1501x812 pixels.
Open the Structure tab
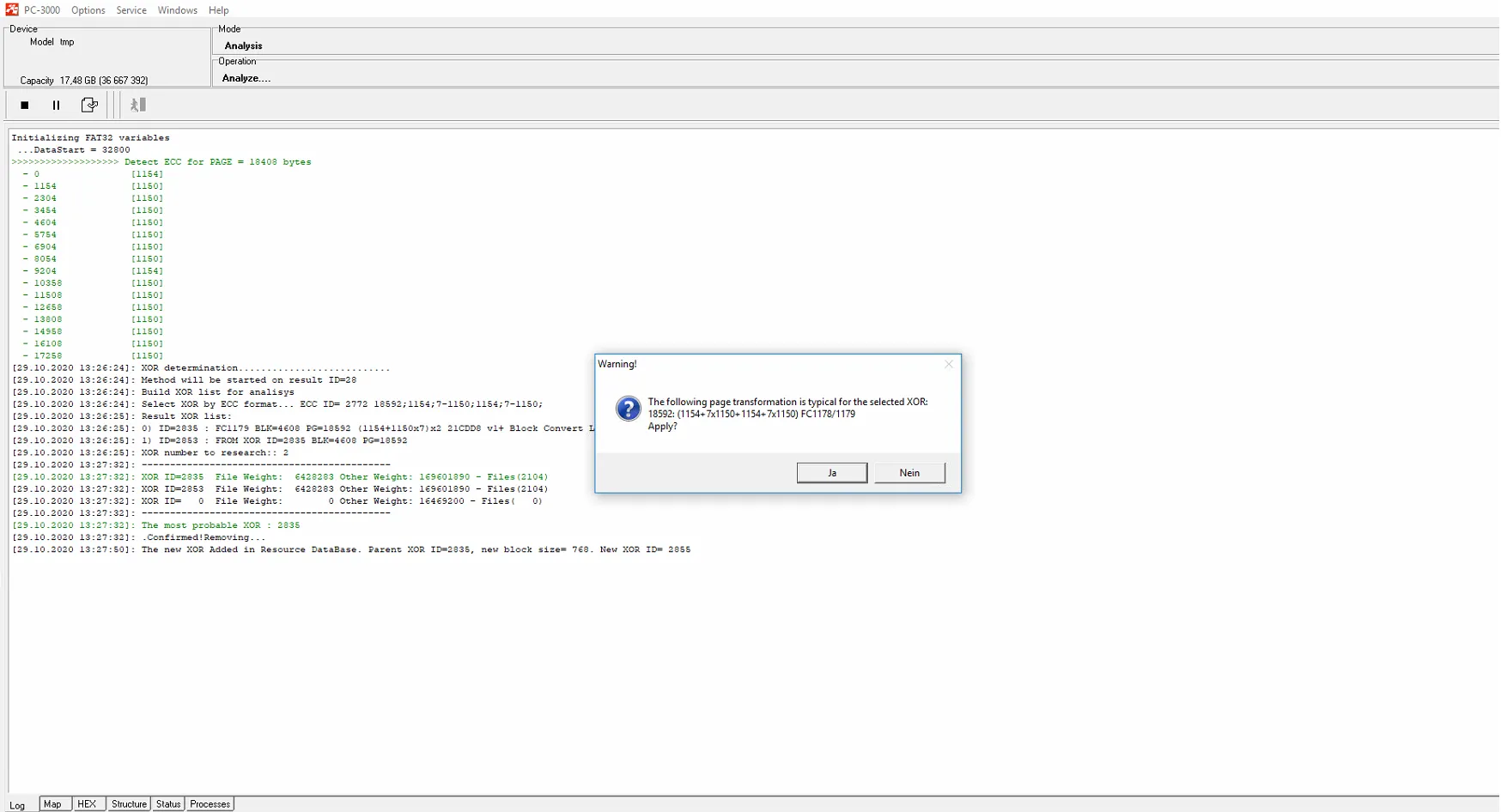pyautogui.click(x=129, y=804)
